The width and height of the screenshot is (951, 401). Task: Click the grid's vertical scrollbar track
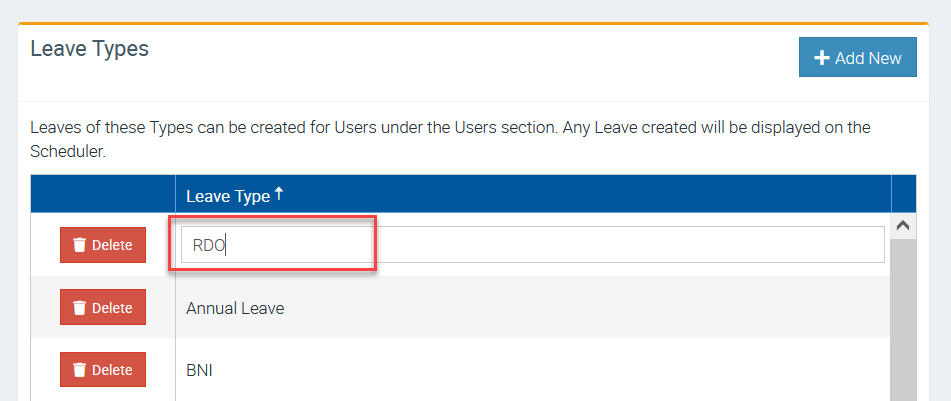point(903,320)
